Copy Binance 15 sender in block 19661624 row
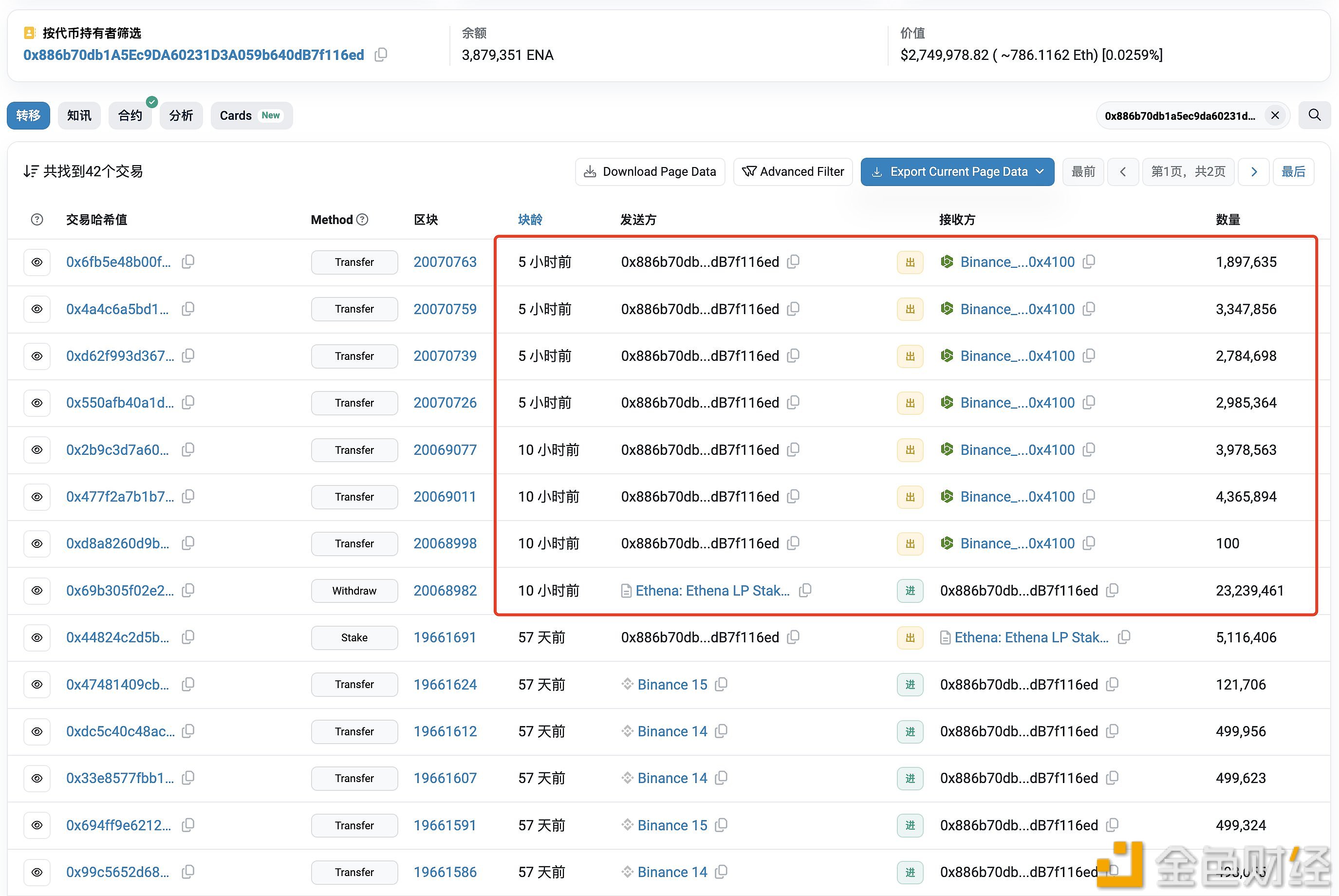The image size is (1339, 896). [x=721, y=684]
